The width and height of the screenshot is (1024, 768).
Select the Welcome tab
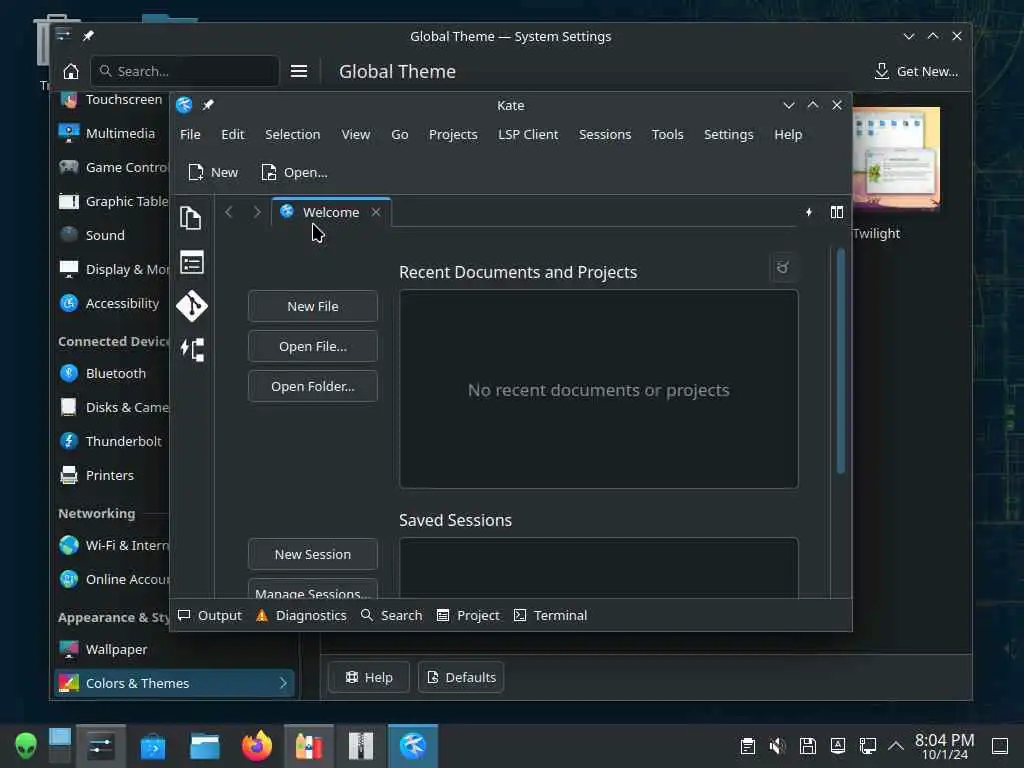[x=331, y=212]
